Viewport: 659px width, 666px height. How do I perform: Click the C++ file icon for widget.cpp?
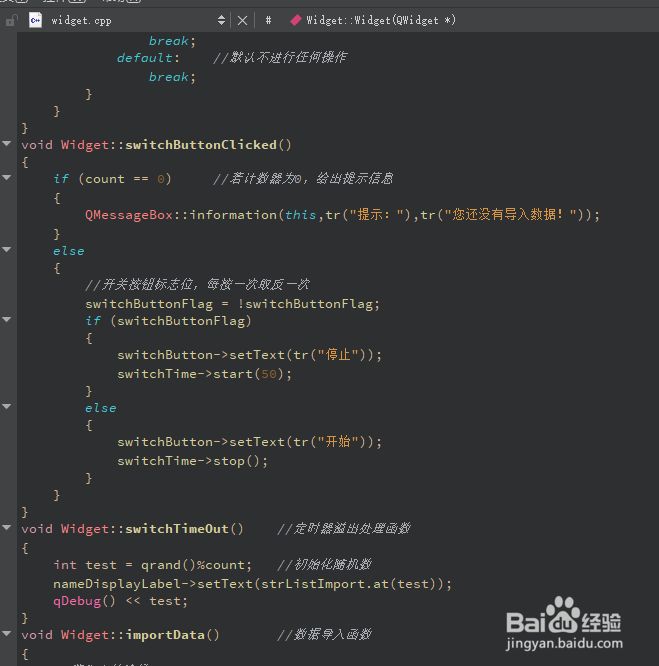coord(35,20)
